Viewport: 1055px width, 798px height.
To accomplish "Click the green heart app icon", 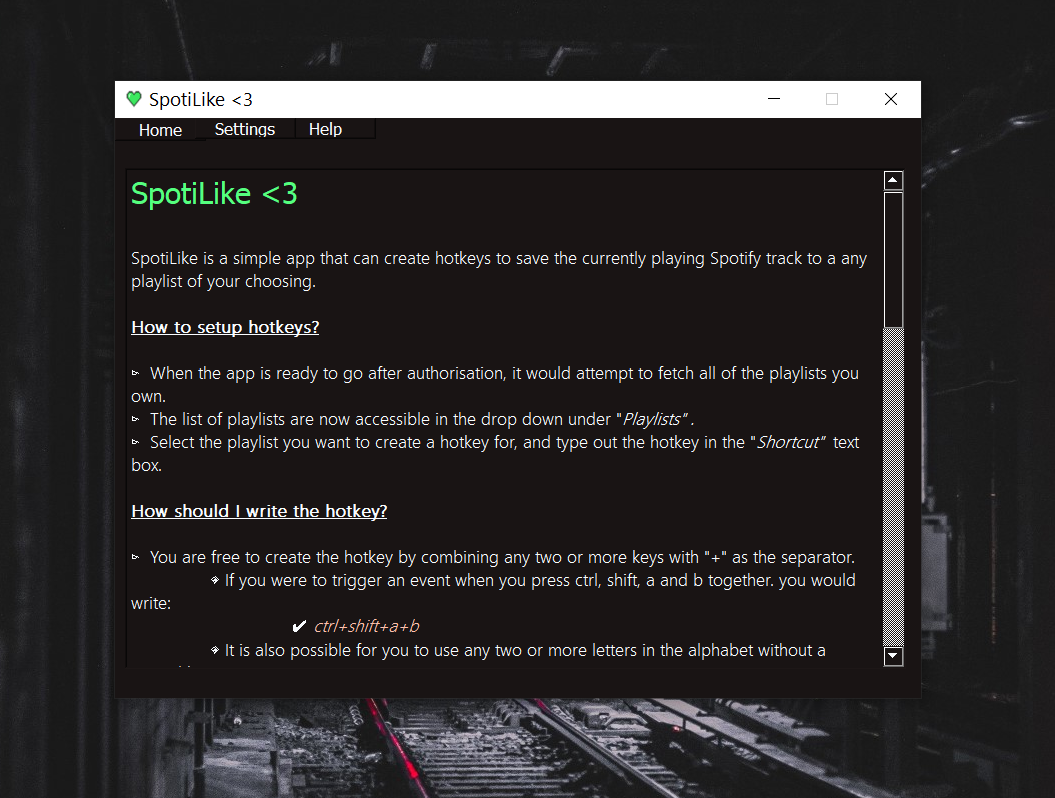I will click(x=134, y=100).
